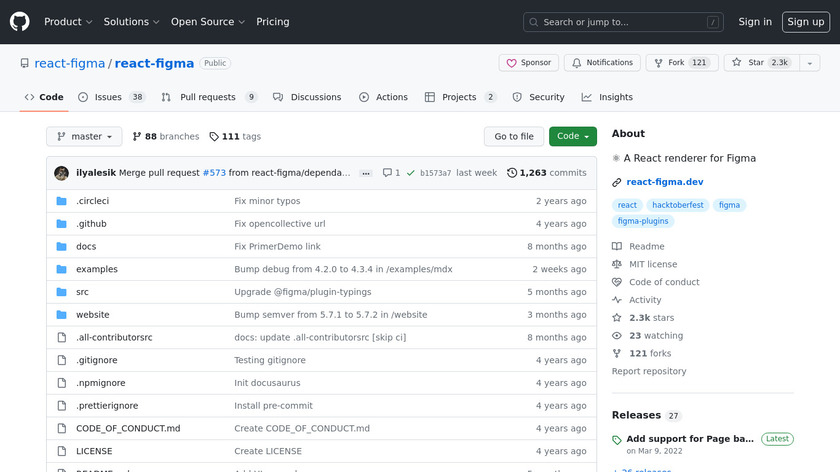840x472 pixels.
Task: Open the examples folder
Action: (97, 269)
